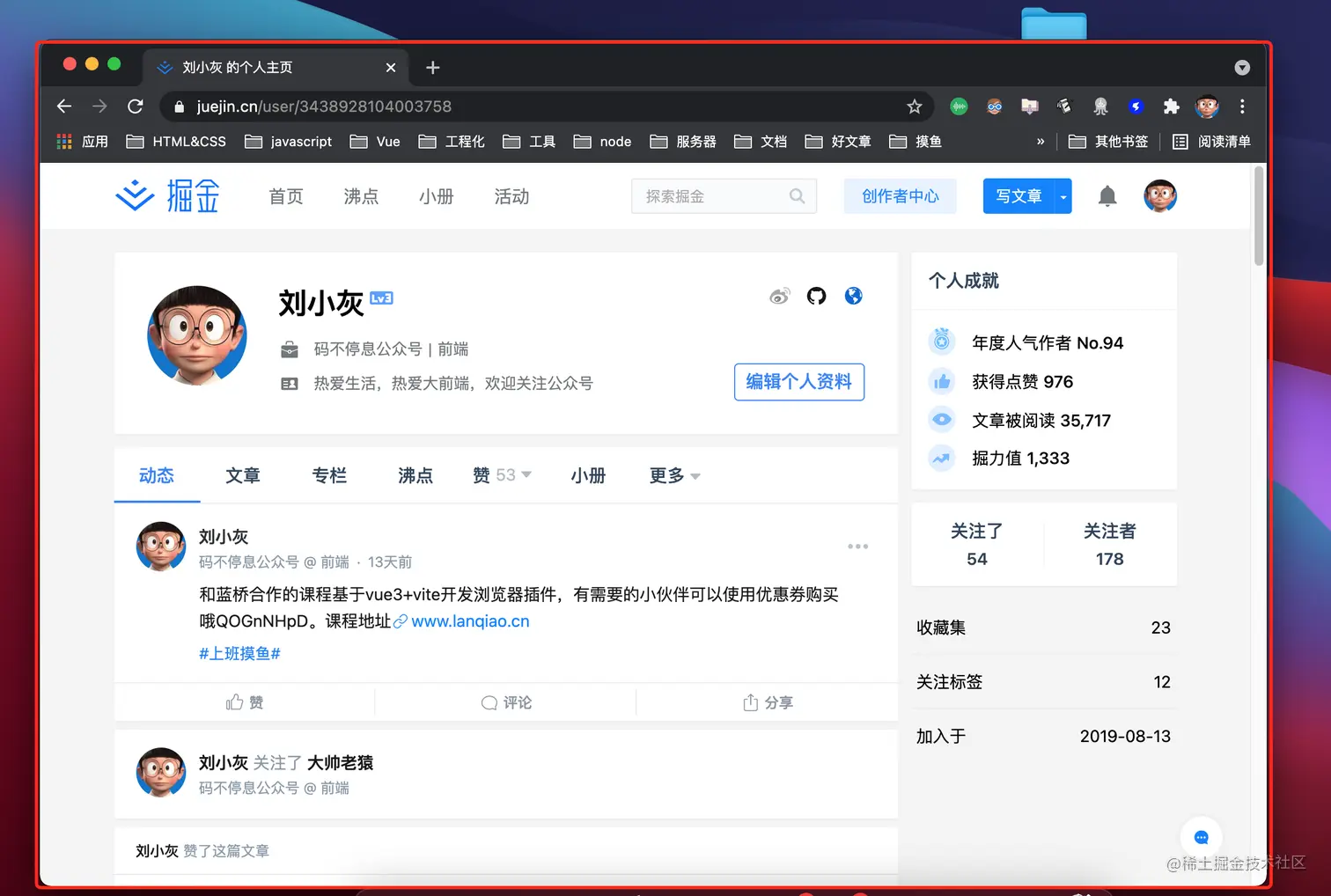Open the personal website globe icon
This screenshot has height=896, width=1331.
(853, 296)
